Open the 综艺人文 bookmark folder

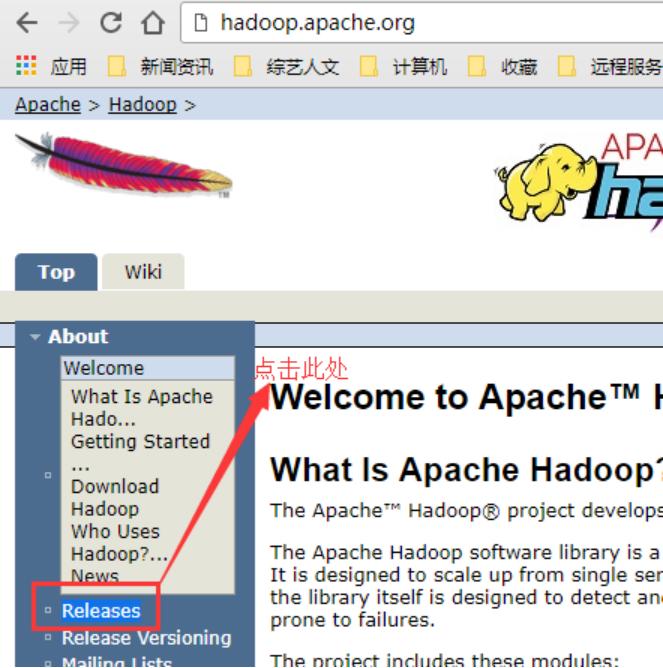pyautogui.click(x=286, y=67)
